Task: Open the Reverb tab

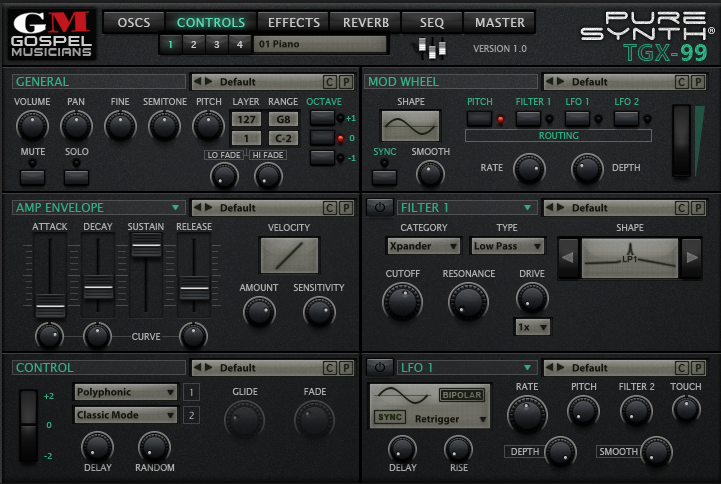Action: [x=366, y=22]
